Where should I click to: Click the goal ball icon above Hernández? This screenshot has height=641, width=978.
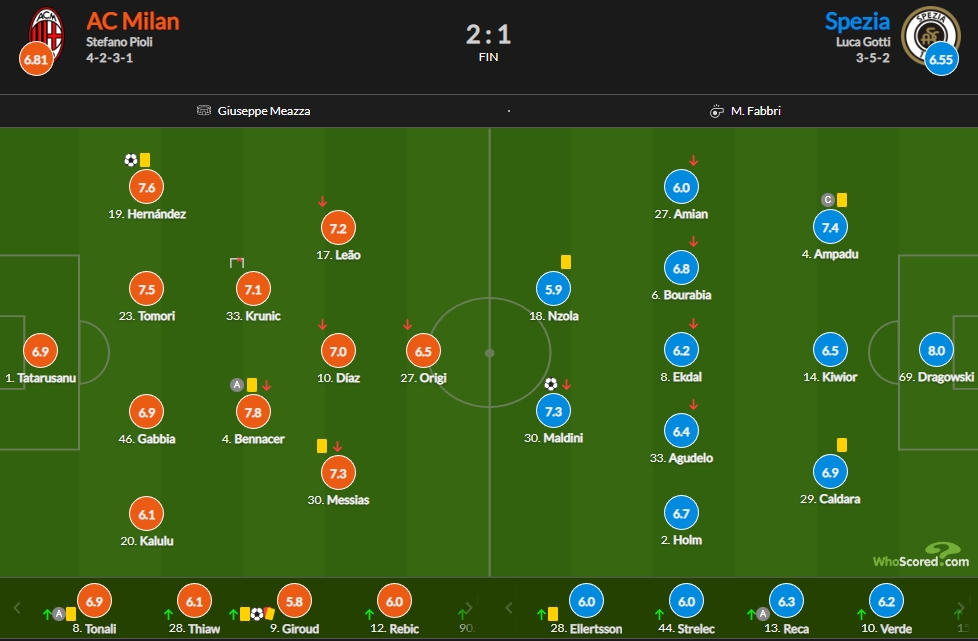(x=130, y=159)
